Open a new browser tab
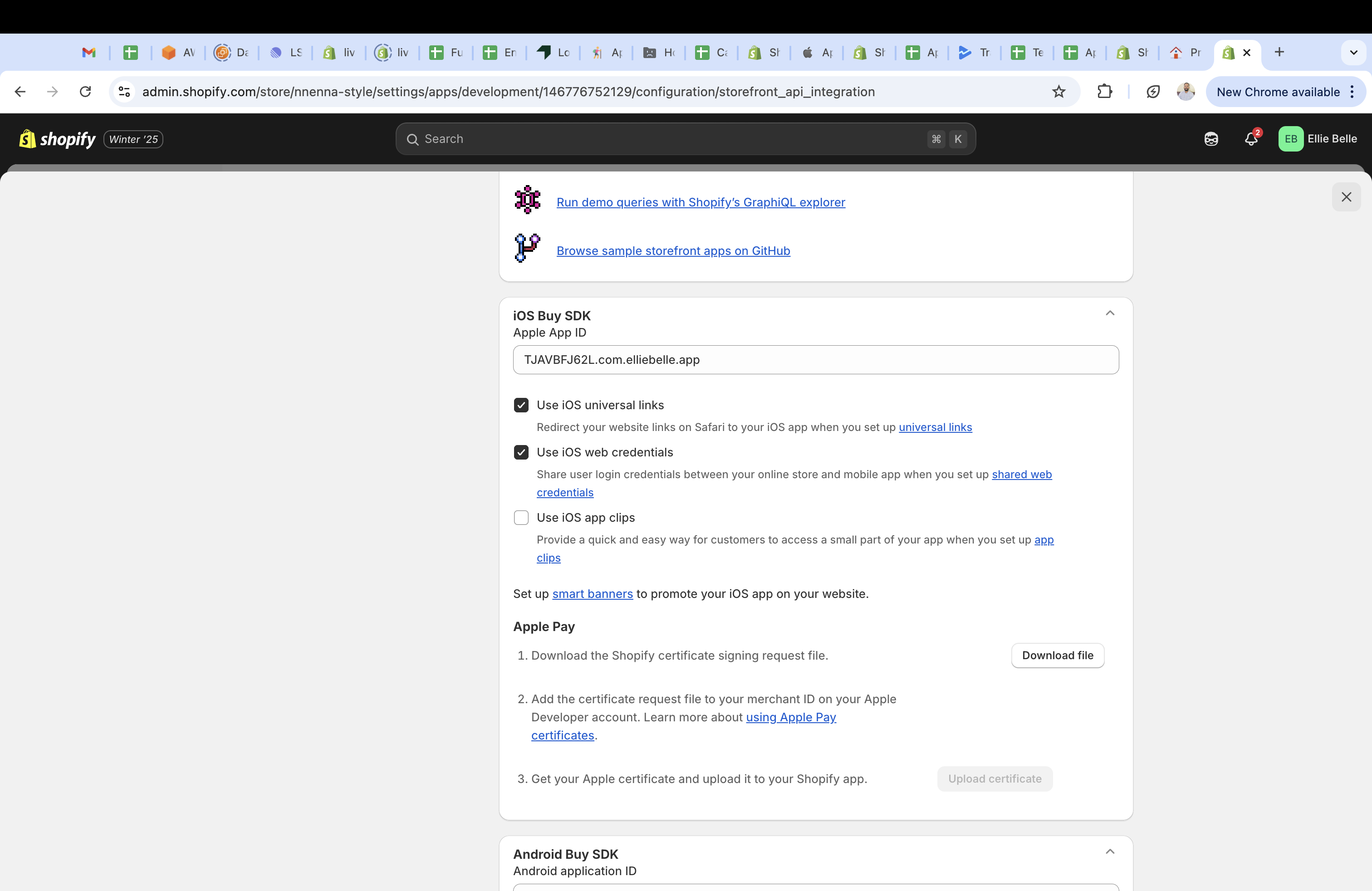Viewport: 1372px width, 891px height. pyautogui.click(x=1279, y=53)
